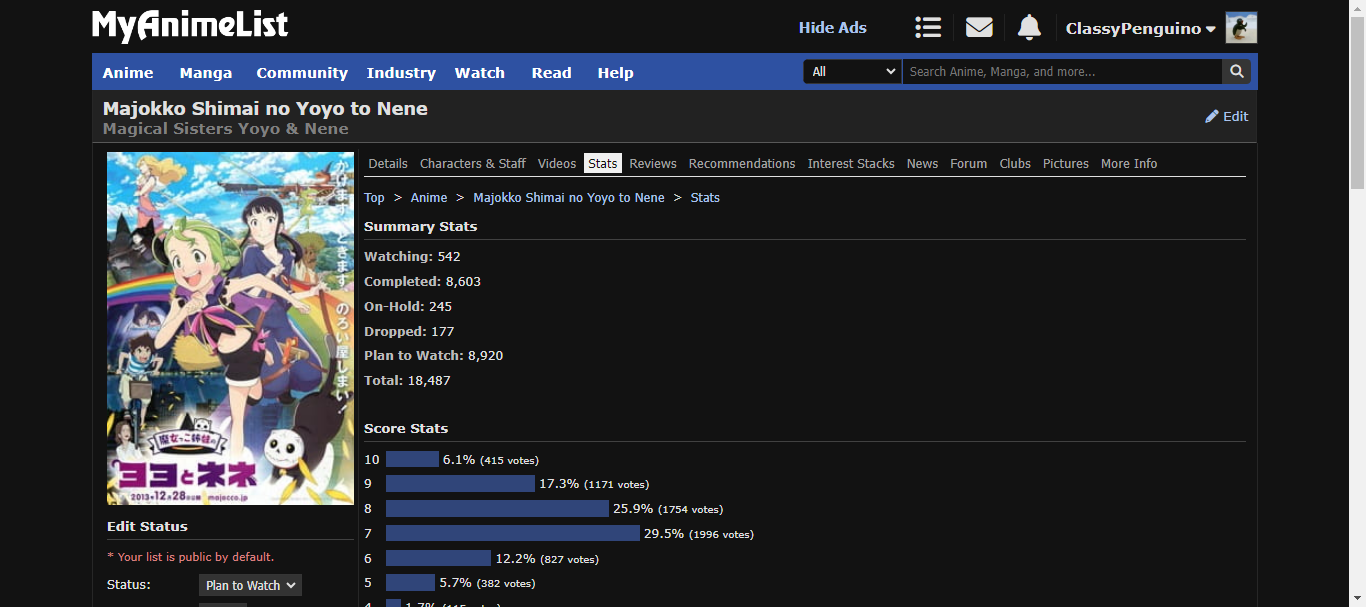This screenshot has height=607, width=1366.
Task: Open the search category 'All' dropdown
Action: point(853,72)
